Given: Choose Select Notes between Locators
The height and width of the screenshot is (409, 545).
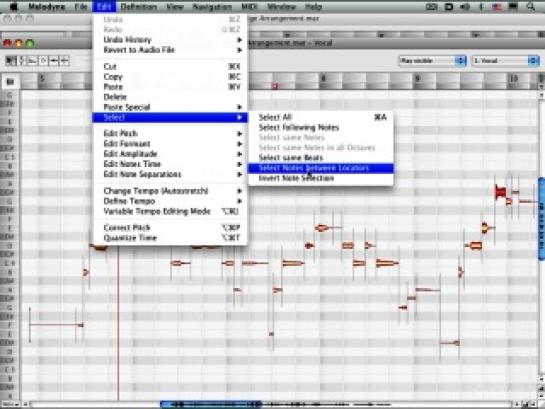Looking at the screenshot, I should click(321, 168).
